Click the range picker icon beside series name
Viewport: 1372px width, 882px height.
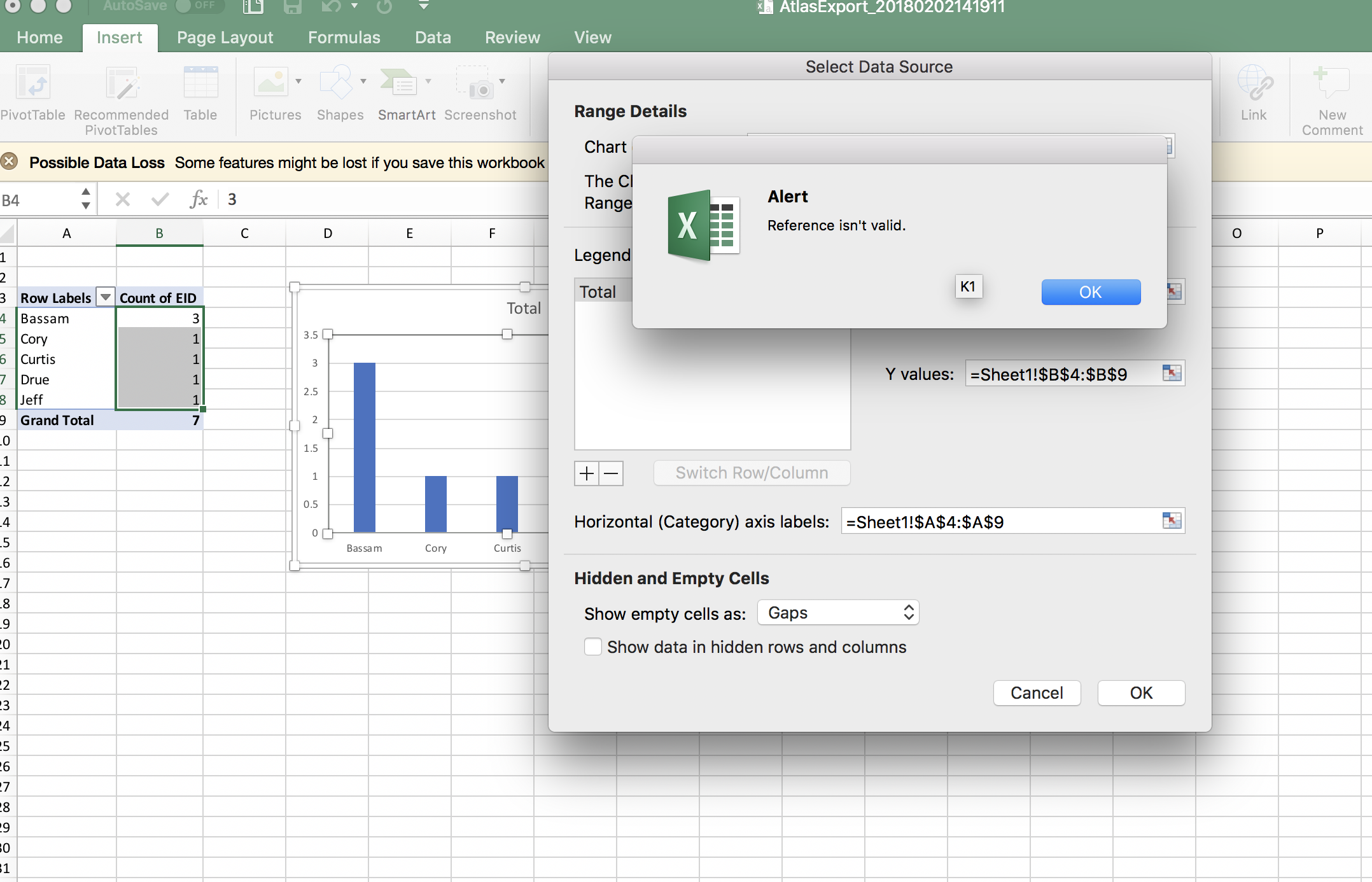pos(1174,291)
